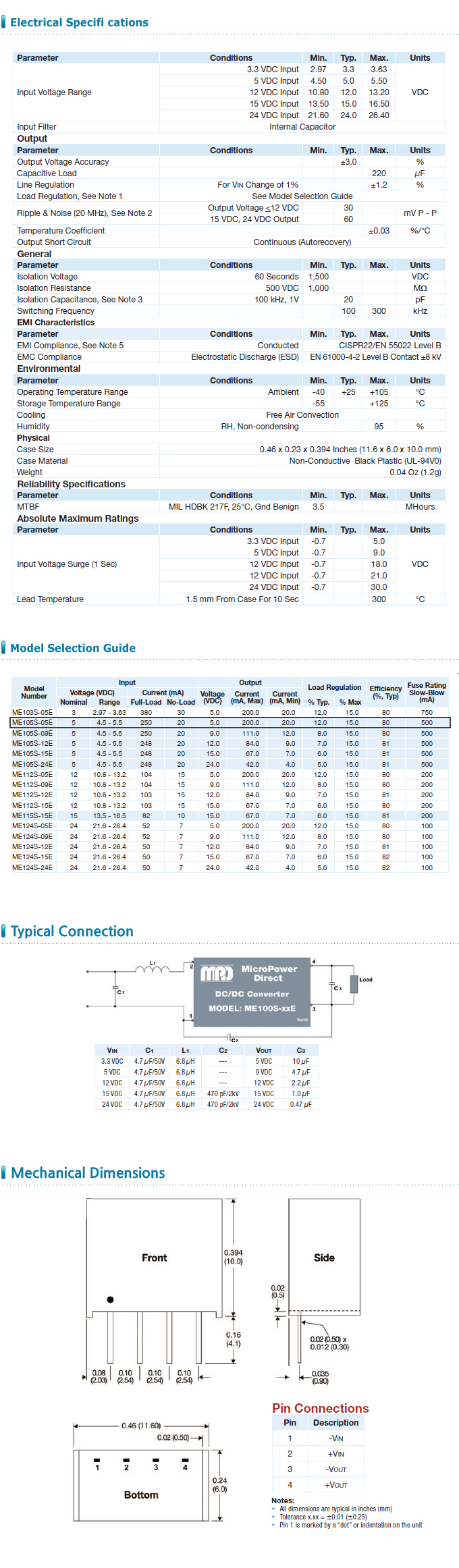Select the Bottom view drawing

tap(141, 1484)
